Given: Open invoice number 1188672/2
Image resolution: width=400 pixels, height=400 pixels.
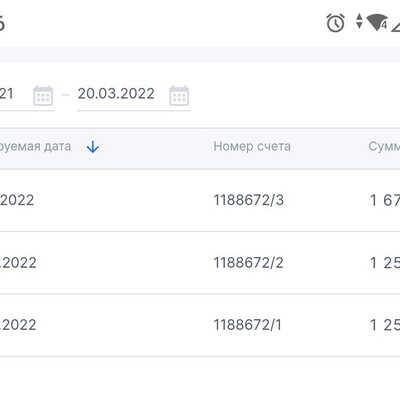Looking at the screenshot, I should click(248, 263).
